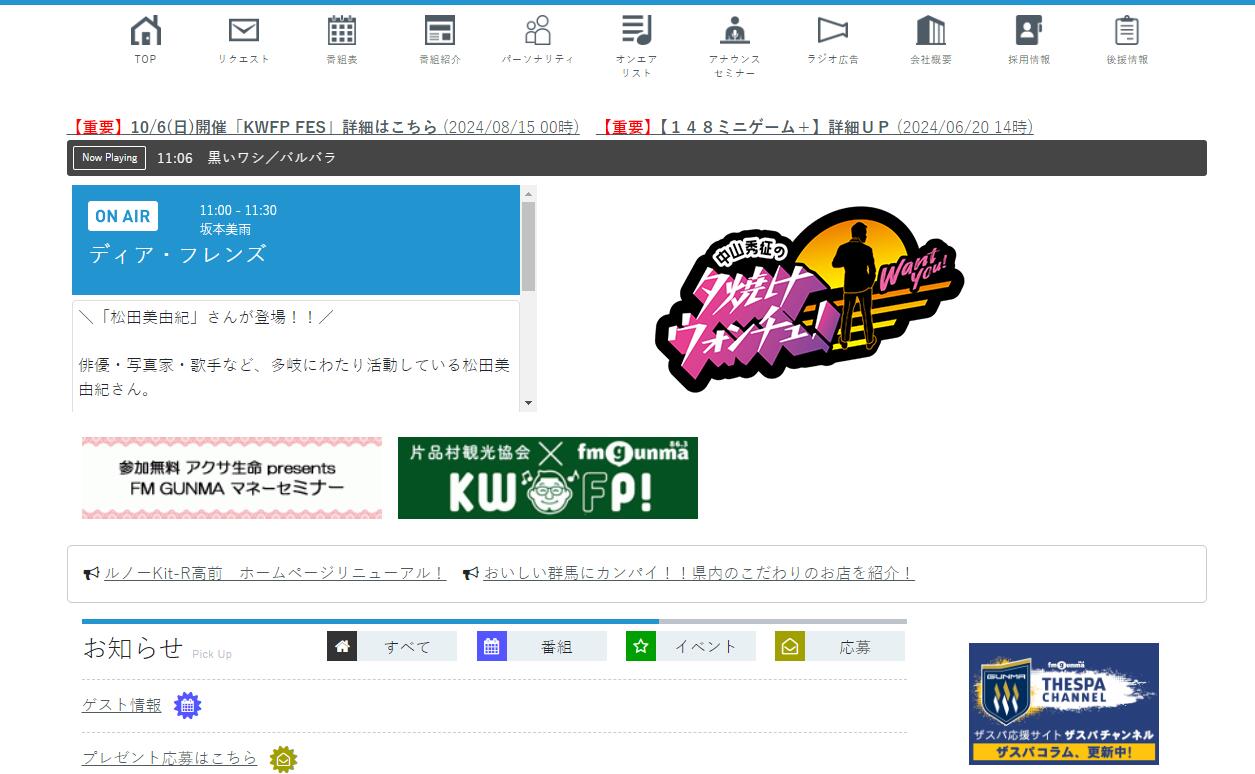Open the ゲスト情報 link
This screenshot has height=774, width=1255.
(122, 705)
